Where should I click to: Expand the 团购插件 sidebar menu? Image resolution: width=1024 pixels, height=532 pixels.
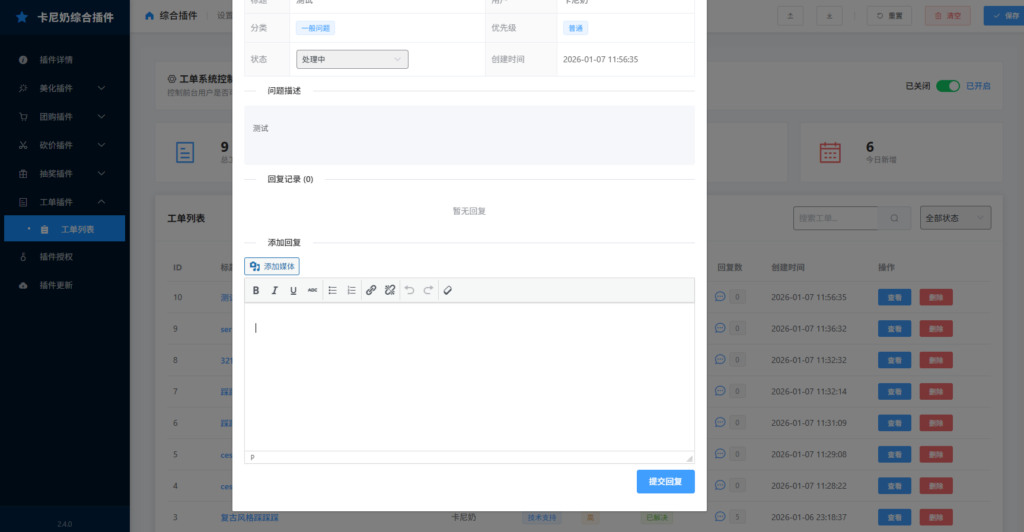point(65,117)
